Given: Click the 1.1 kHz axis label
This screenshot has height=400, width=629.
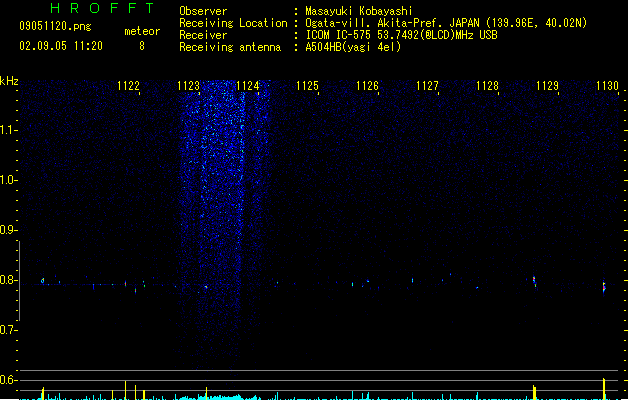Looking at the screenshot, I should pyautogui.click(x=8, y=130).
